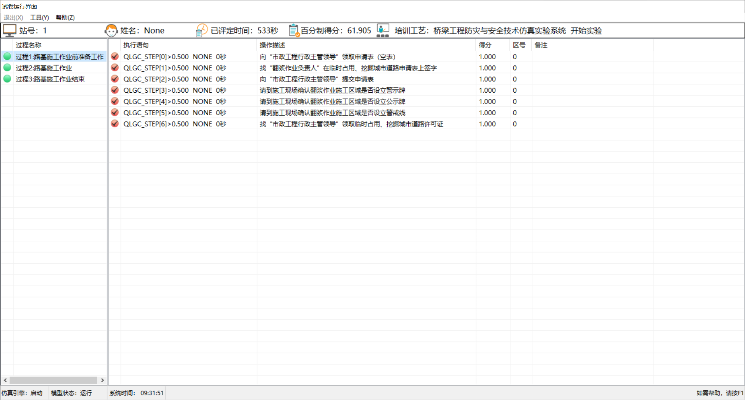
Task: Click the clock icon beside 已评定时间
Action: pyautogui.click(x=202, y=31)
